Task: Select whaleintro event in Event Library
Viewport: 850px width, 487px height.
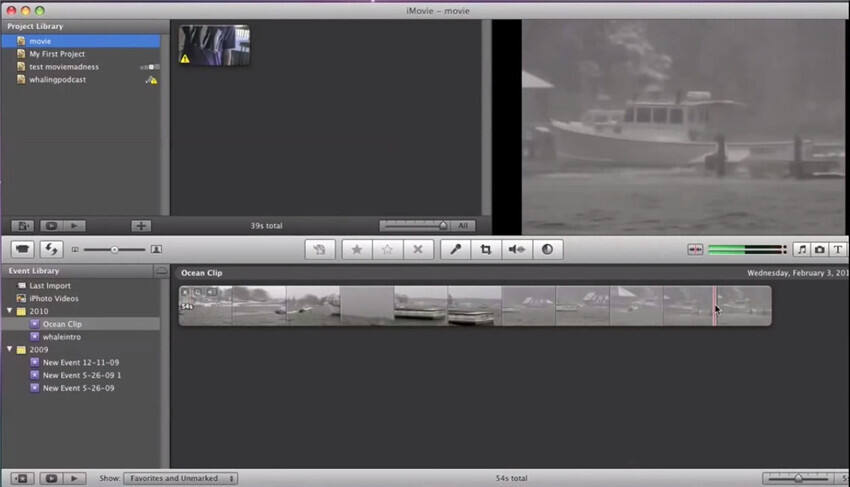Action: (x=62, y=337)
